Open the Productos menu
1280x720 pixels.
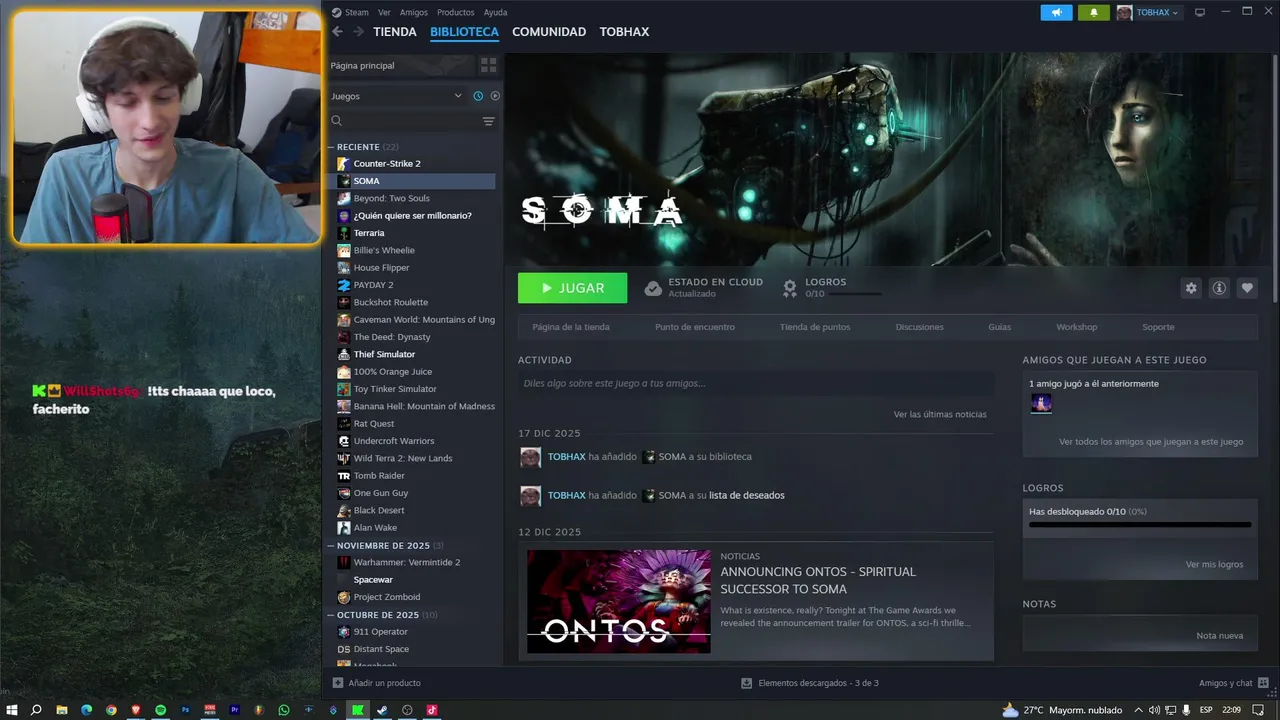(x=456, y=12)
